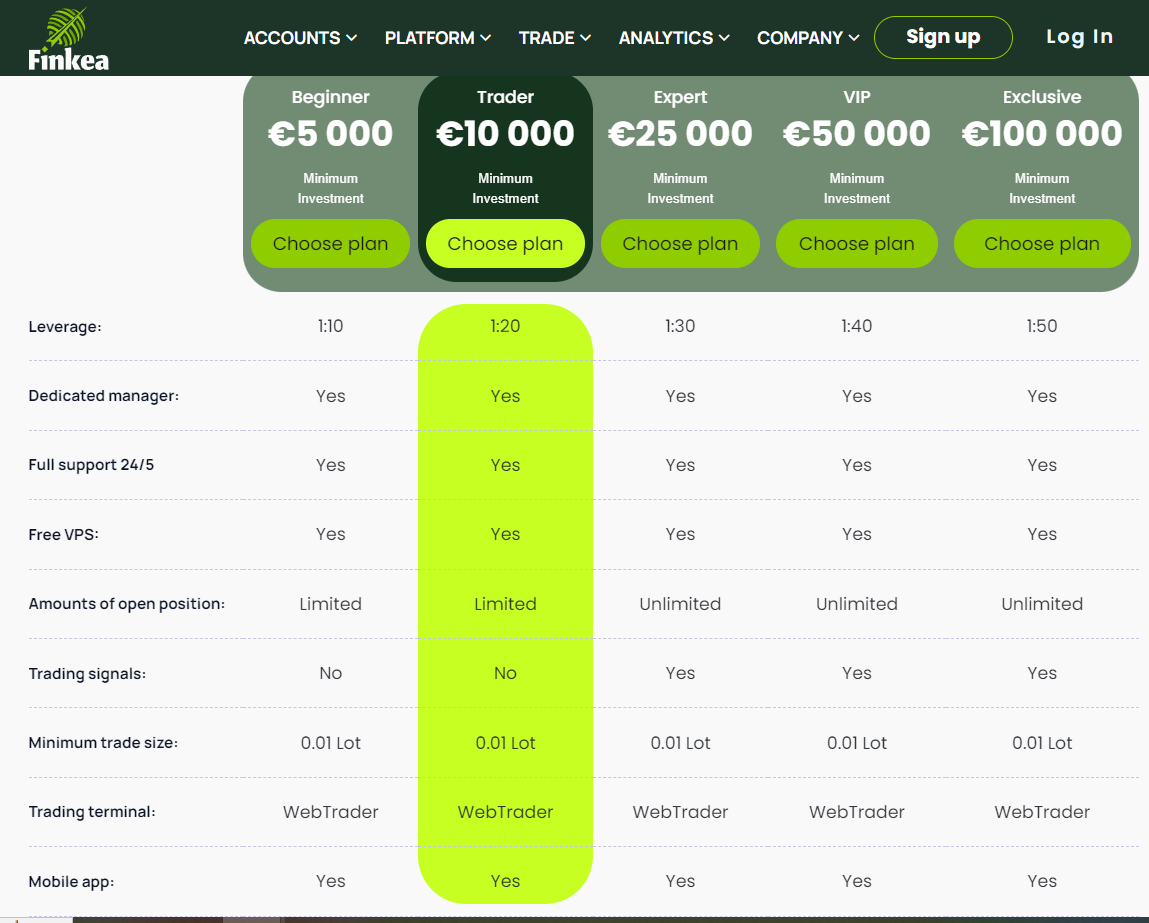The height and width of the screenshot is (923, 1149).
Task: Choose plan under the Exclusive tier
Action: tap(1041, 244)
